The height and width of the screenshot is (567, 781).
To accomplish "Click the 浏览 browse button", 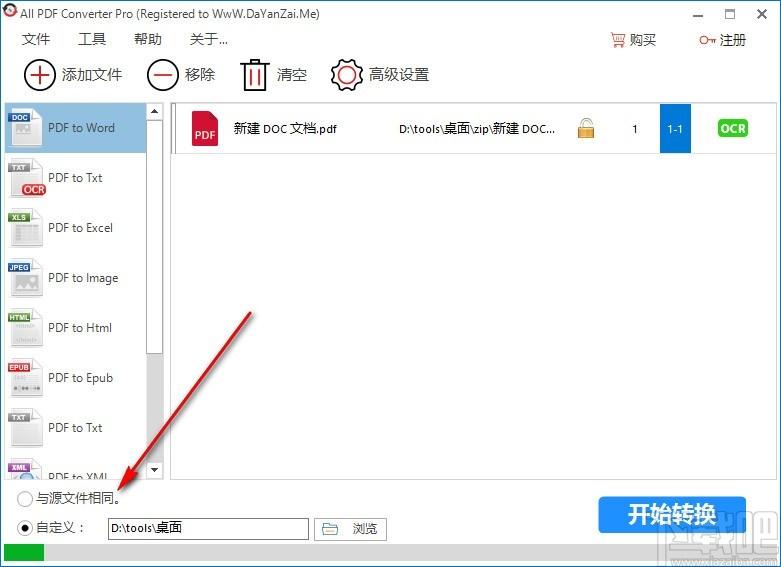I will coord(350,529).
